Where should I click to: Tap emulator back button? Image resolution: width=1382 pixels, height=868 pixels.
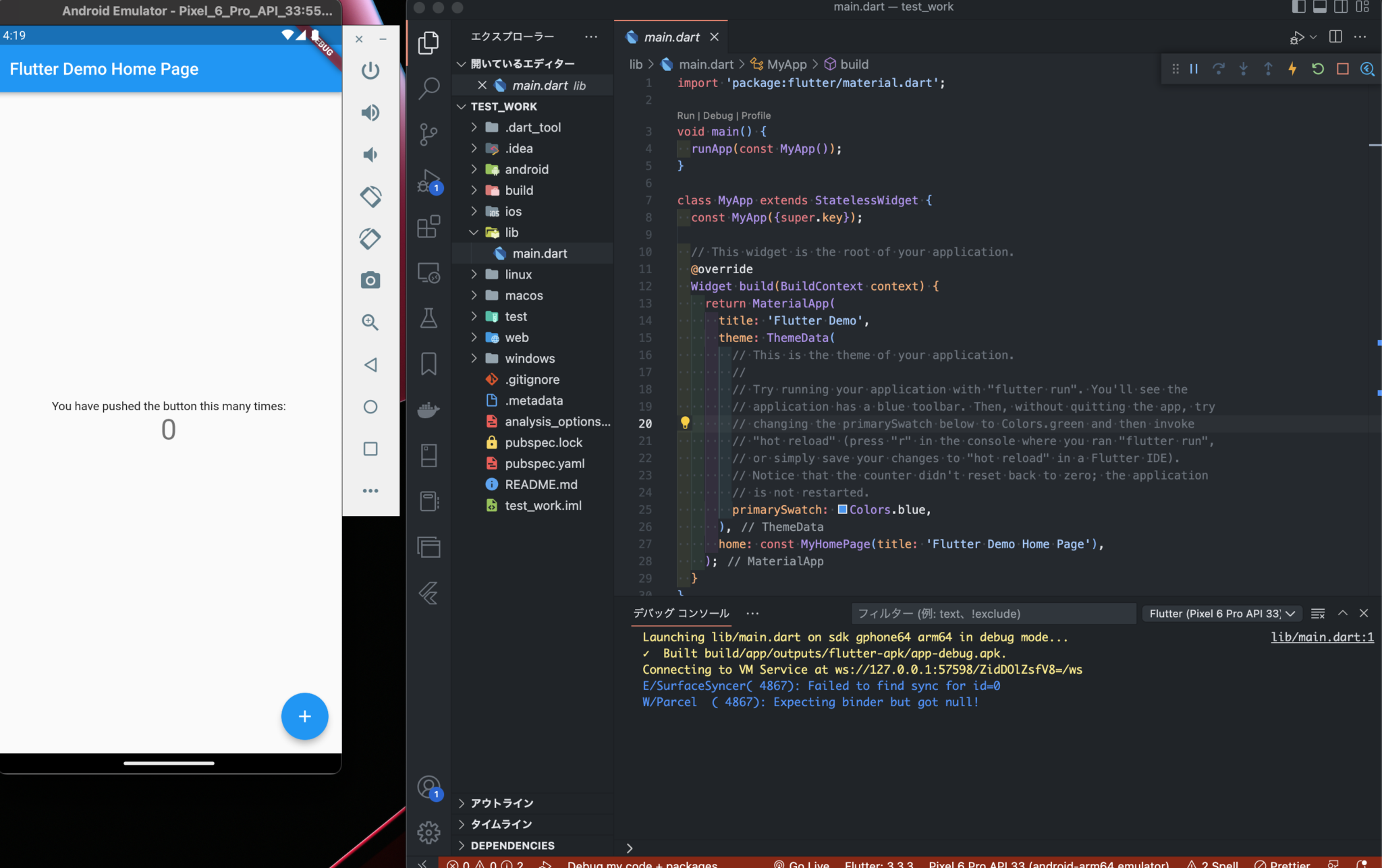click(x=370, y=365)
